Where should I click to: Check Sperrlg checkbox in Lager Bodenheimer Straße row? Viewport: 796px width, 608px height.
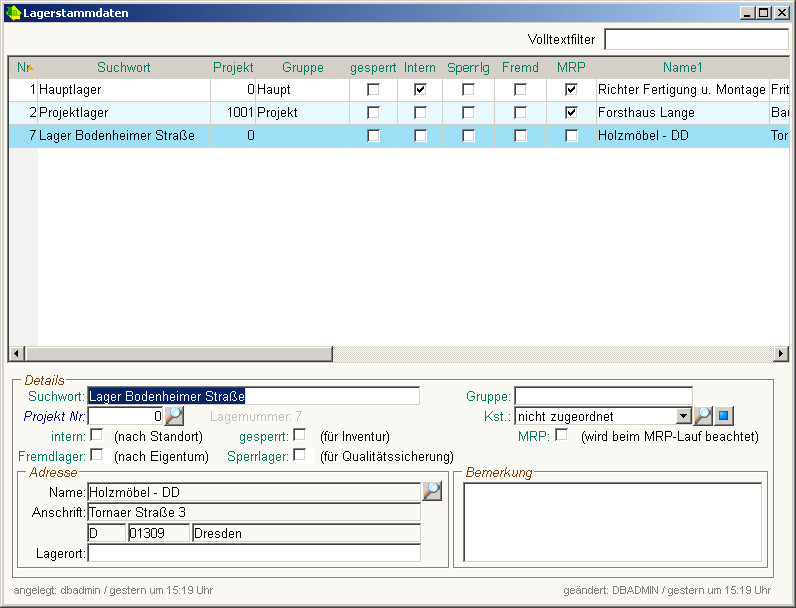coord(468,136)
